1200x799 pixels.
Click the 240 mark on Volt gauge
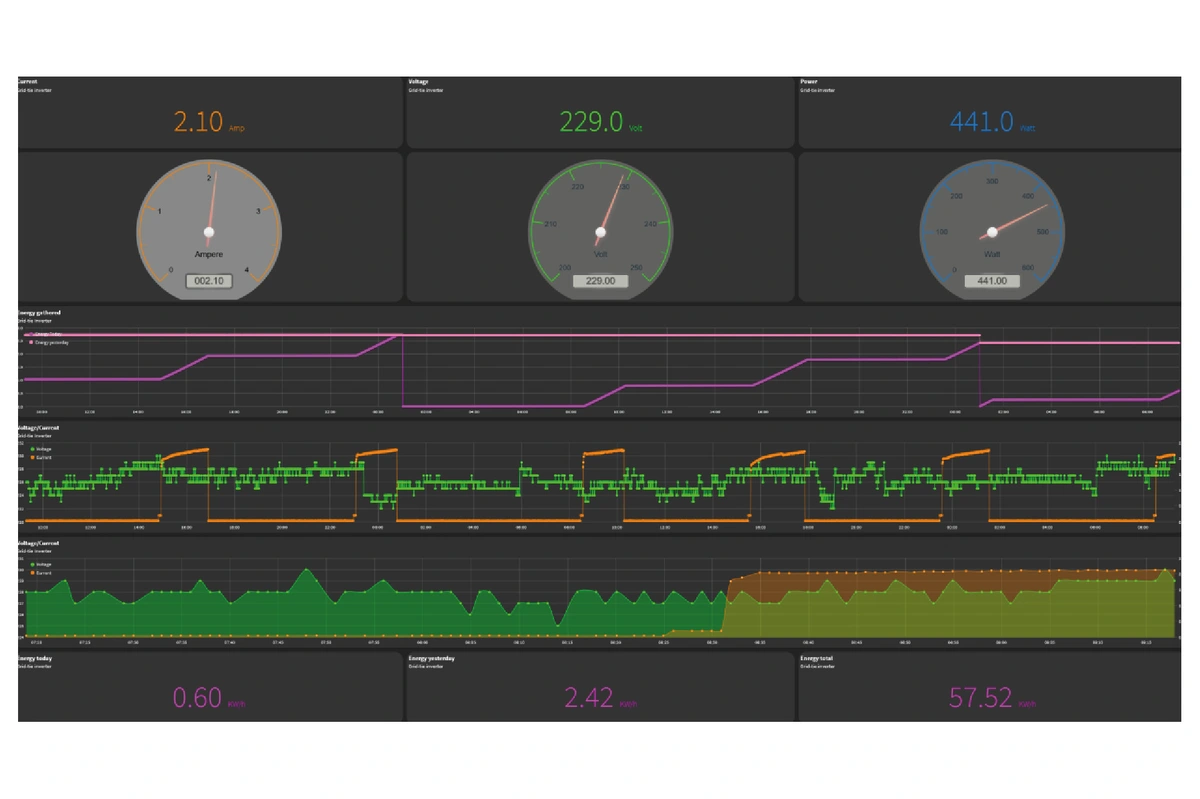click(652, 224)
